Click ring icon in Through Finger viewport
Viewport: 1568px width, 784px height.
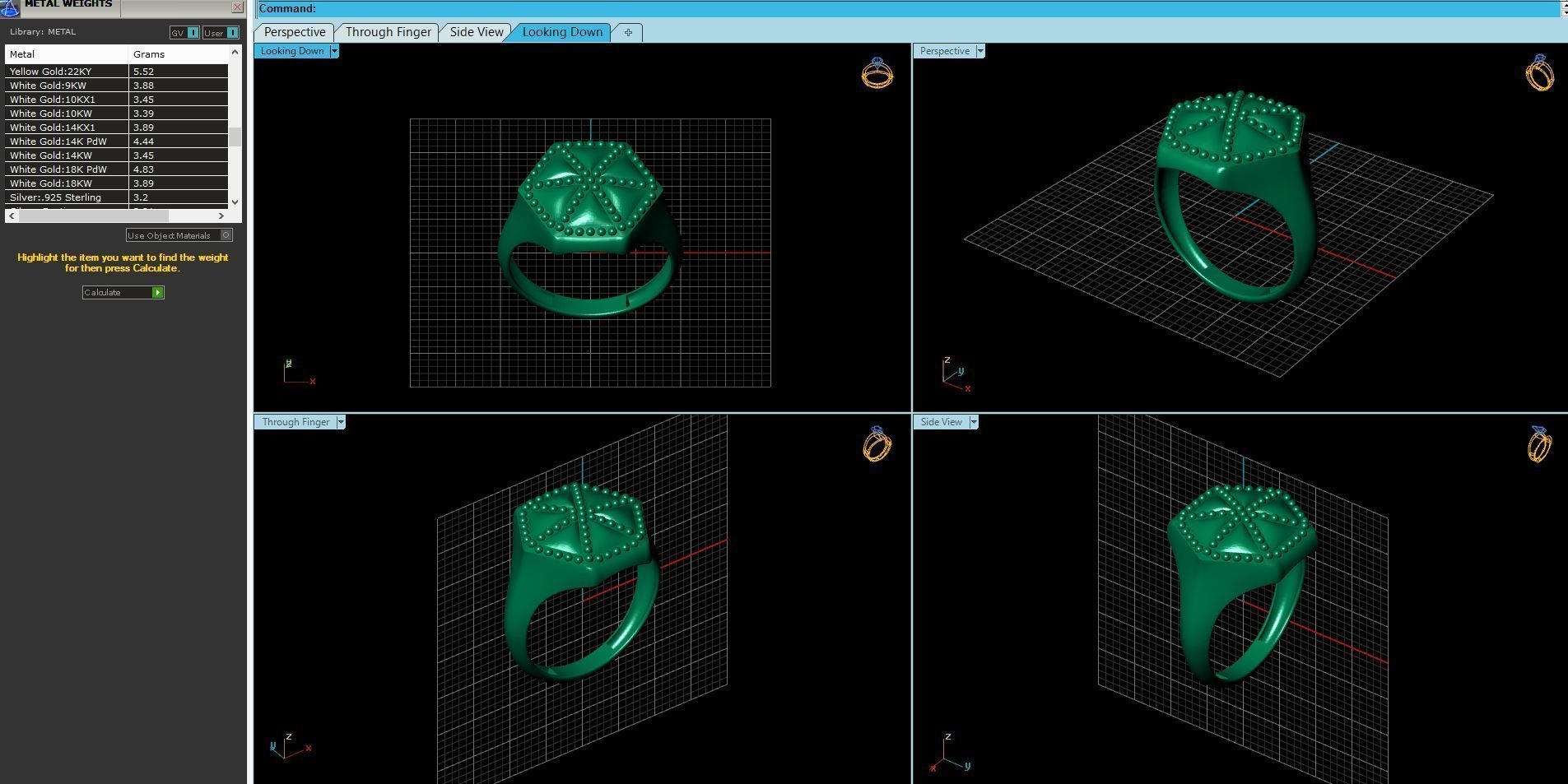click(x=877, y=444)
